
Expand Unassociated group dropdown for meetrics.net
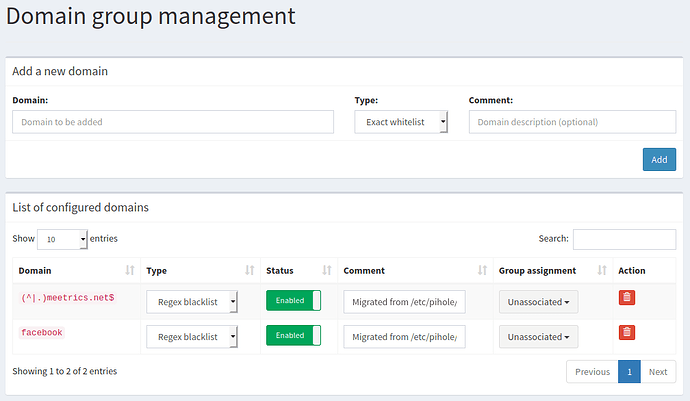click(538, 302)
